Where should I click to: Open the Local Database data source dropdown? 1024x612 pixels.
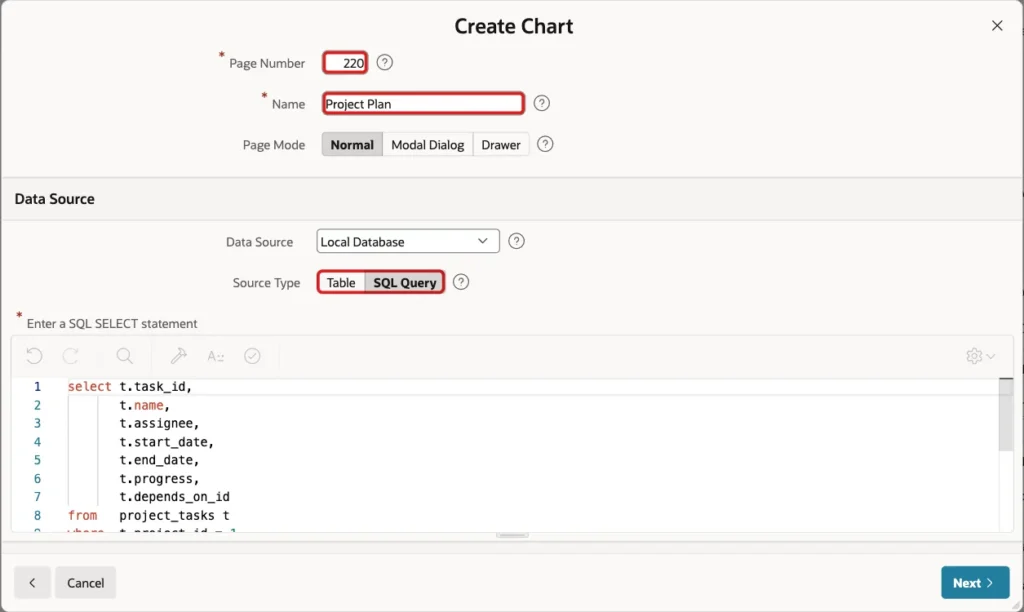[408, 241]
